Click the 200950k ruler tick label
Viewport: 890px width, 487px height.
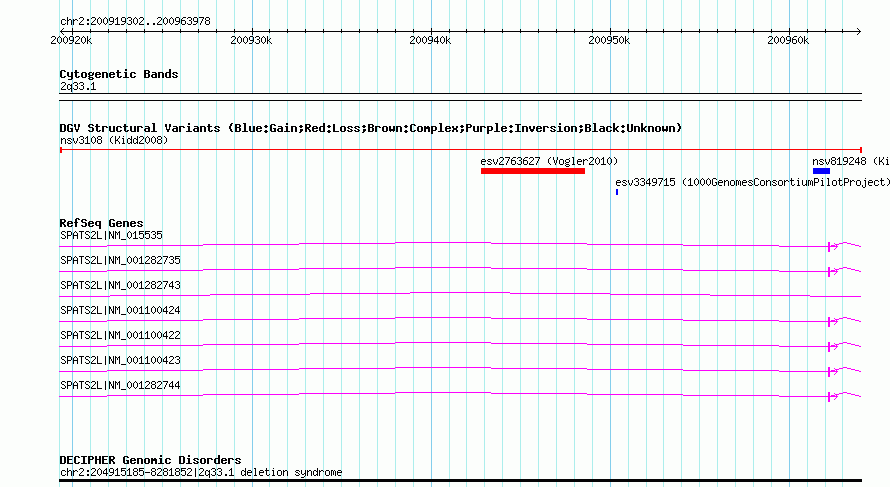[609, 40]
